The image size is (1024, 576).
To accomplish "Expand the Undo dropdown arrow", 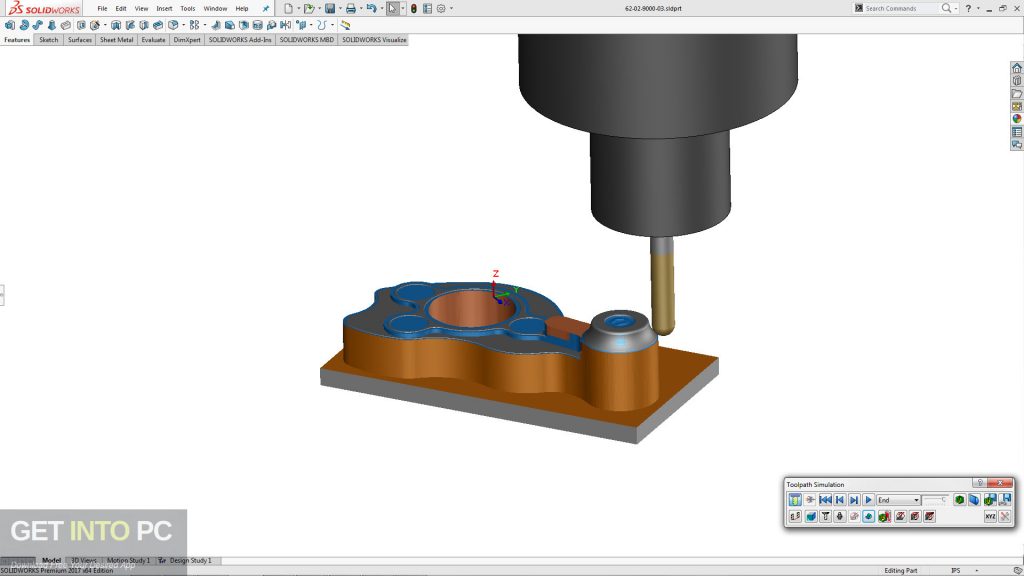I will (x=382, y=8).
